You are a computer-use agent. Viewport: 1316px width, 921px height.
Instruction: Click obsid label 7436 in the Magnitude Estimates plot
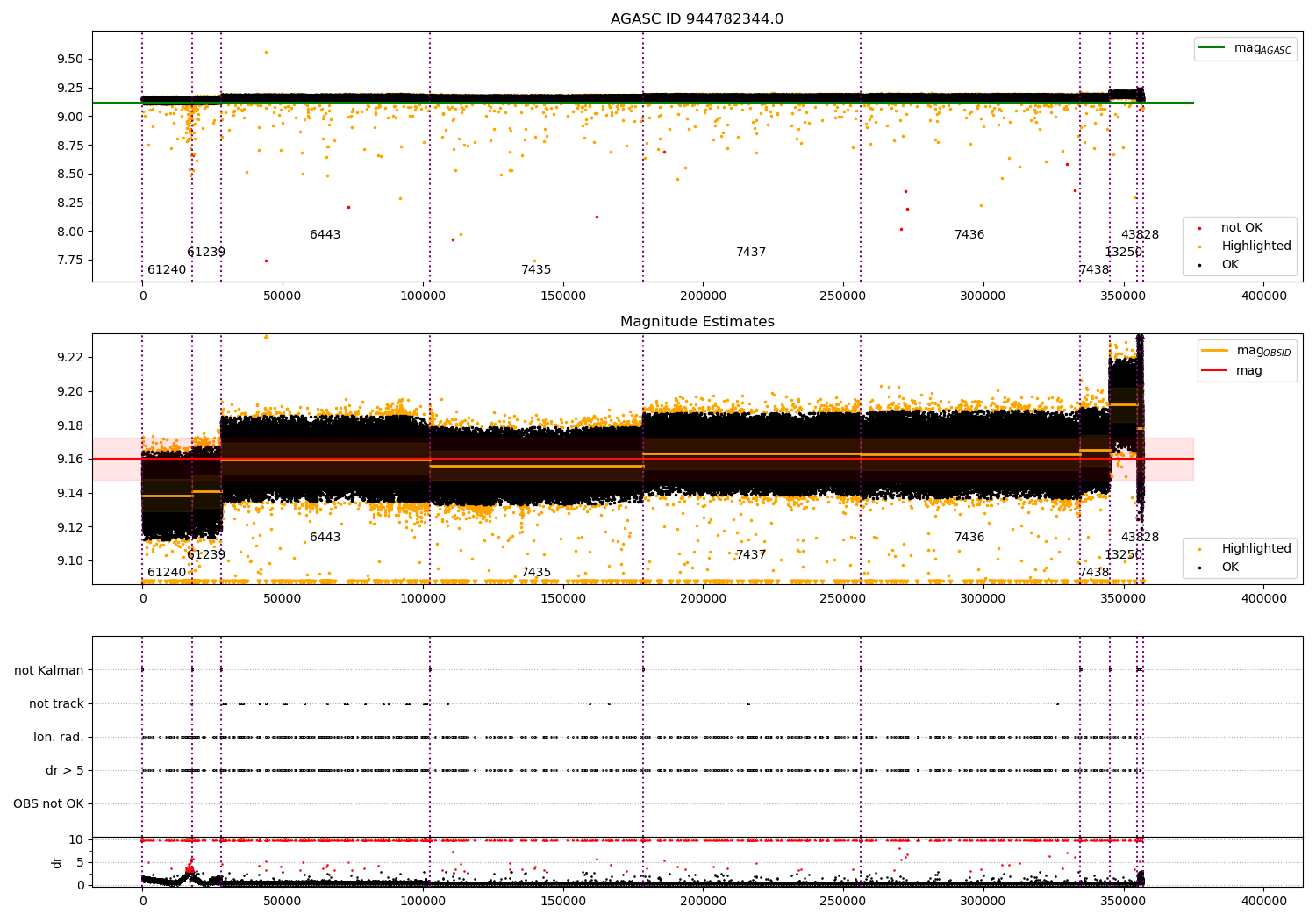coord(969,538)
